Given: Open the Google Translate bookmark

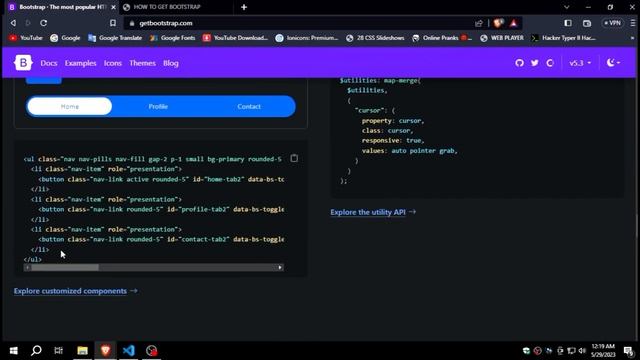Looking at the screenshot, I should (x=115, y=38).
